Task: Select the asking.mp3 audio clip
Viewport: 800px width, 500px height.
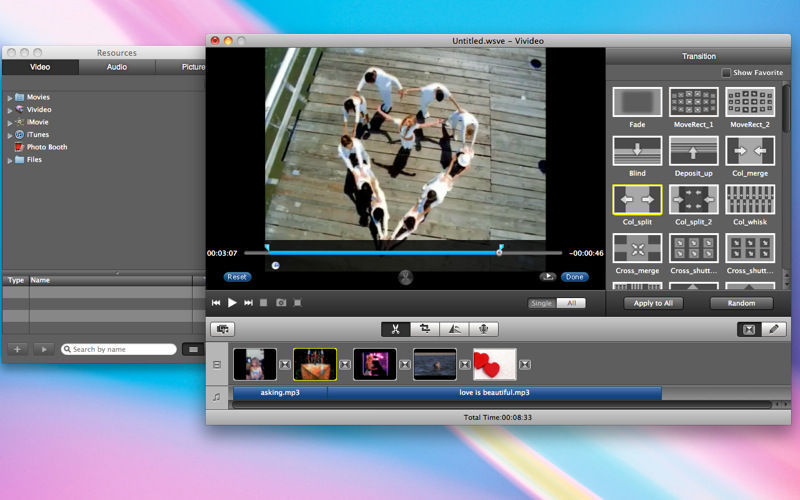Action: coord(280,393)
